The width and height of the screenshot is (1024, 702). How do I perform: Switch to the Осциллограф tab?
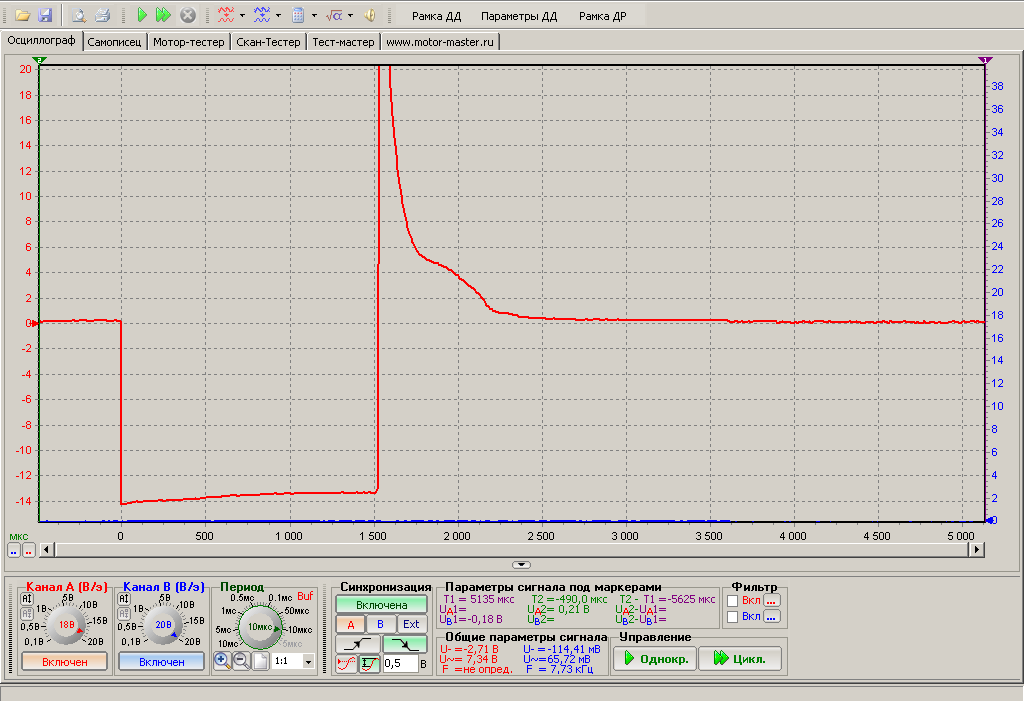coord(41,40)
